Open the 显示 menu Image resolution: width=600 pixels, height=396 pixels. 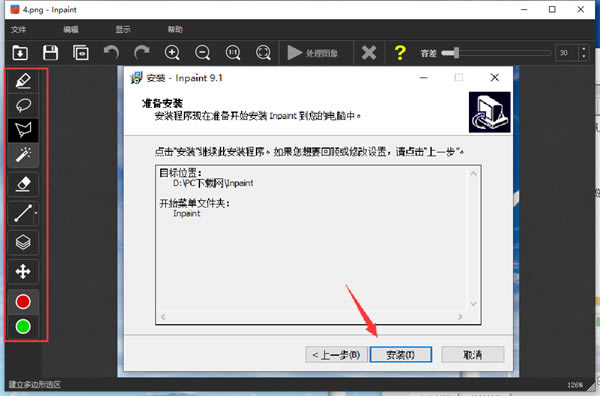click(123, 30)
